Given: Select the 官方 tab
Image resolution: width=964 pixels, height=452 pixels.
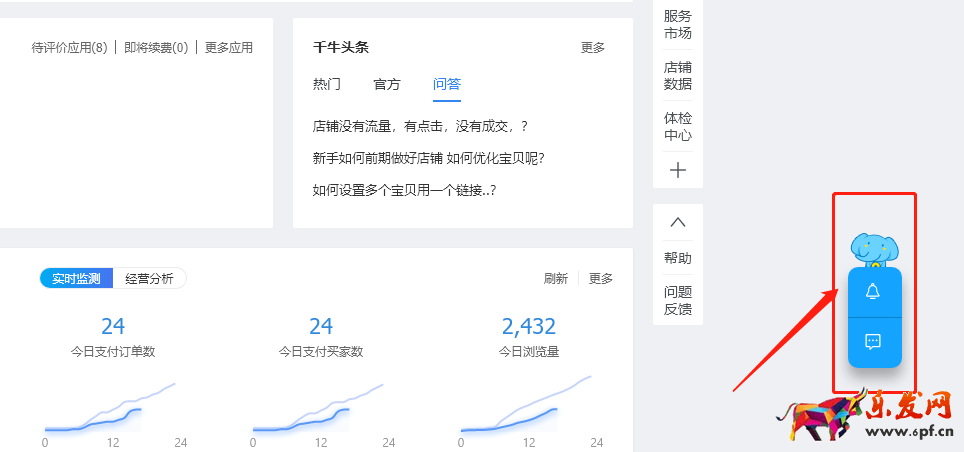Looking at the screenshot, I should [x=387, y=84].
